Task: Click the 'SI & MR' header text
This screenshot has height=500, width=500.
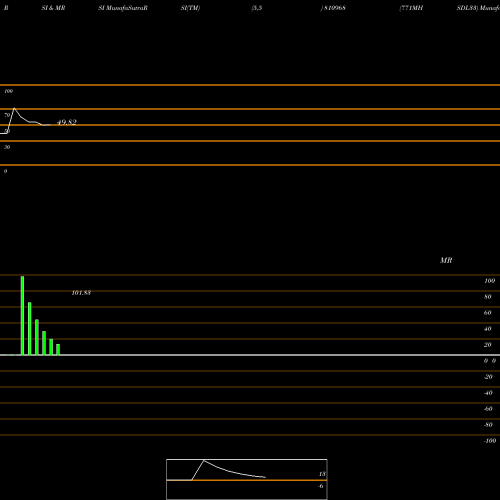Action: pyautogui.click(x=53, y=8)
